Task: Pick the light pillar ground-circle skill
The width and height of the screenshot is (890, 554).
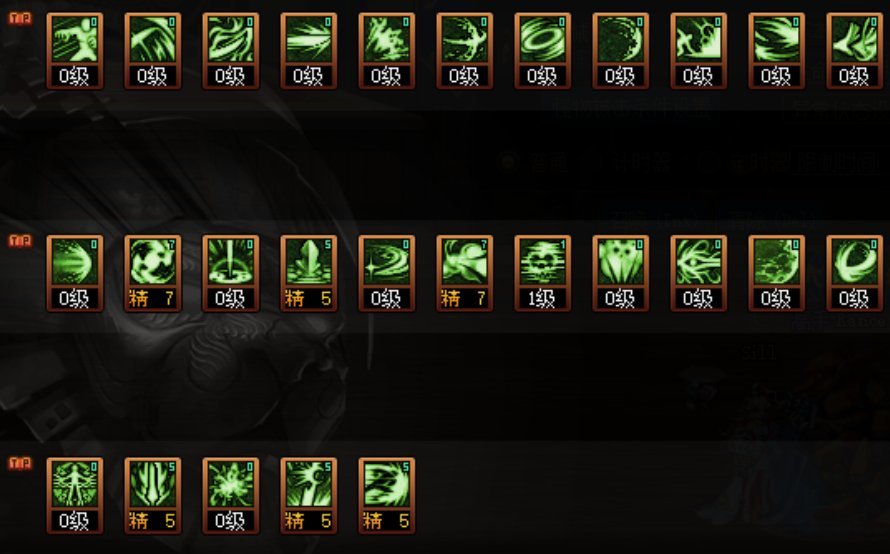Action: (231, 274)
